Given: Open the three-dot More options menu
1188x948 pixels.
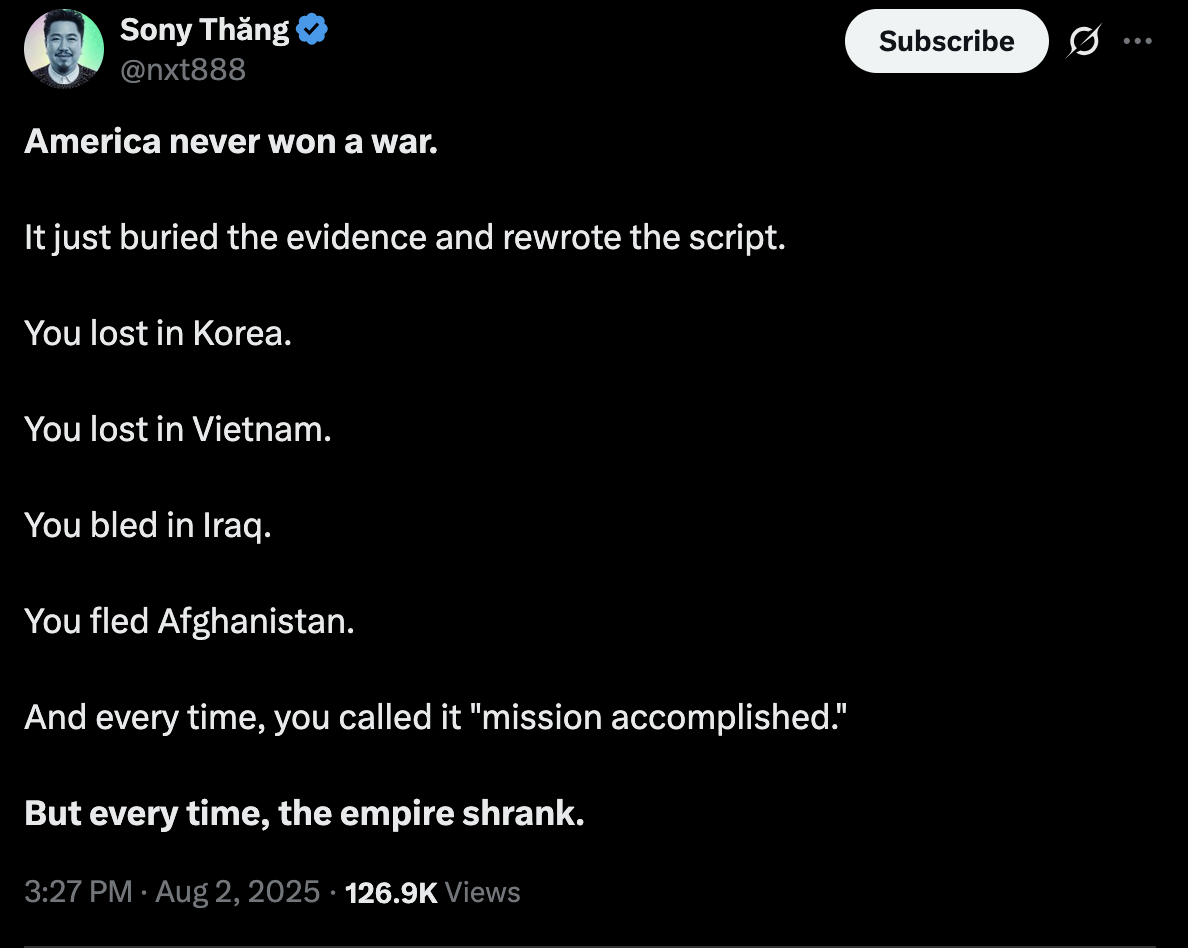Looking at the screenshot, I should tap(1138, 42).
